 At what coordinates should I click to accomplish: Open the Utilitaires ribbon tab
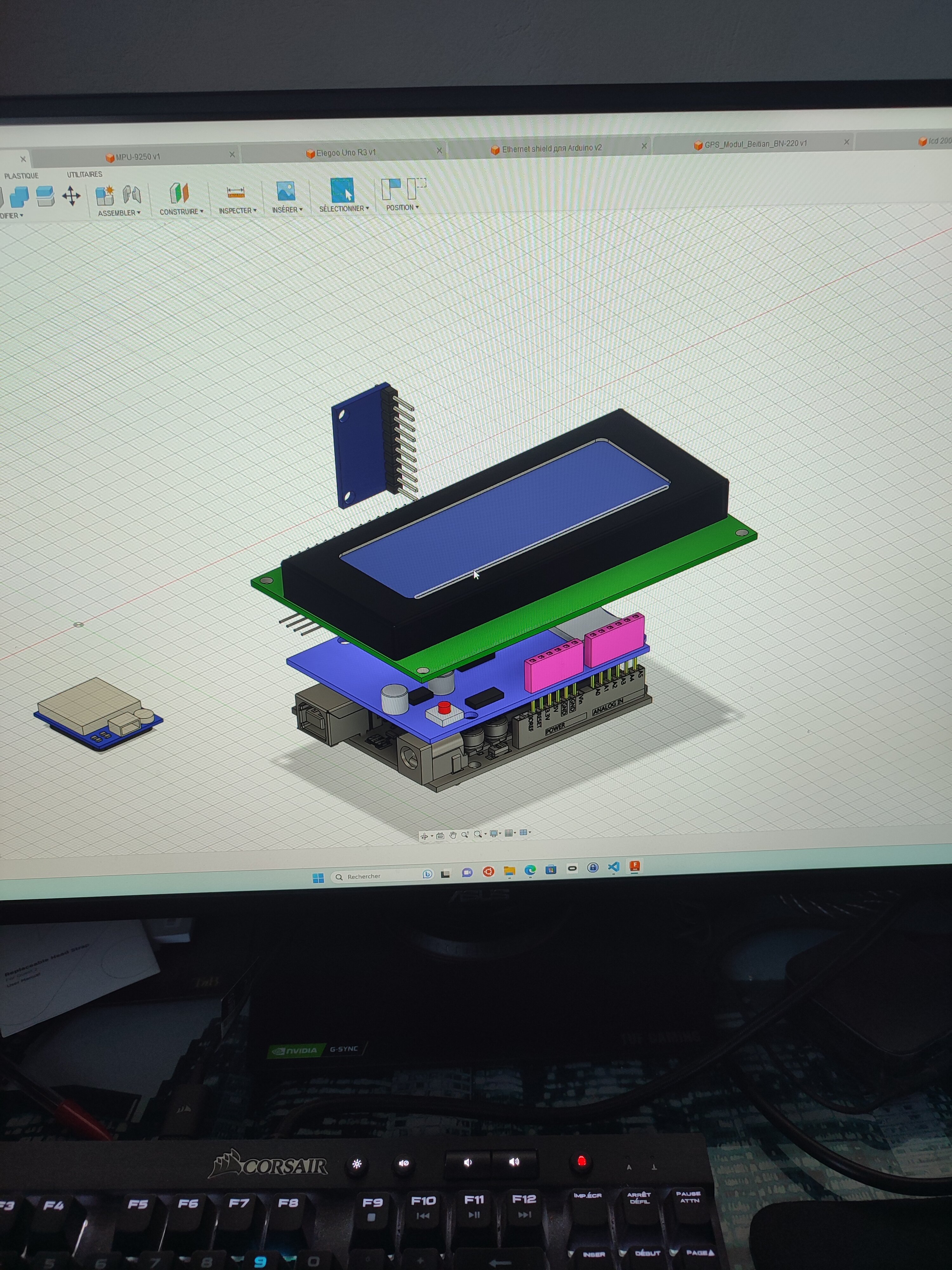[84, 174]
